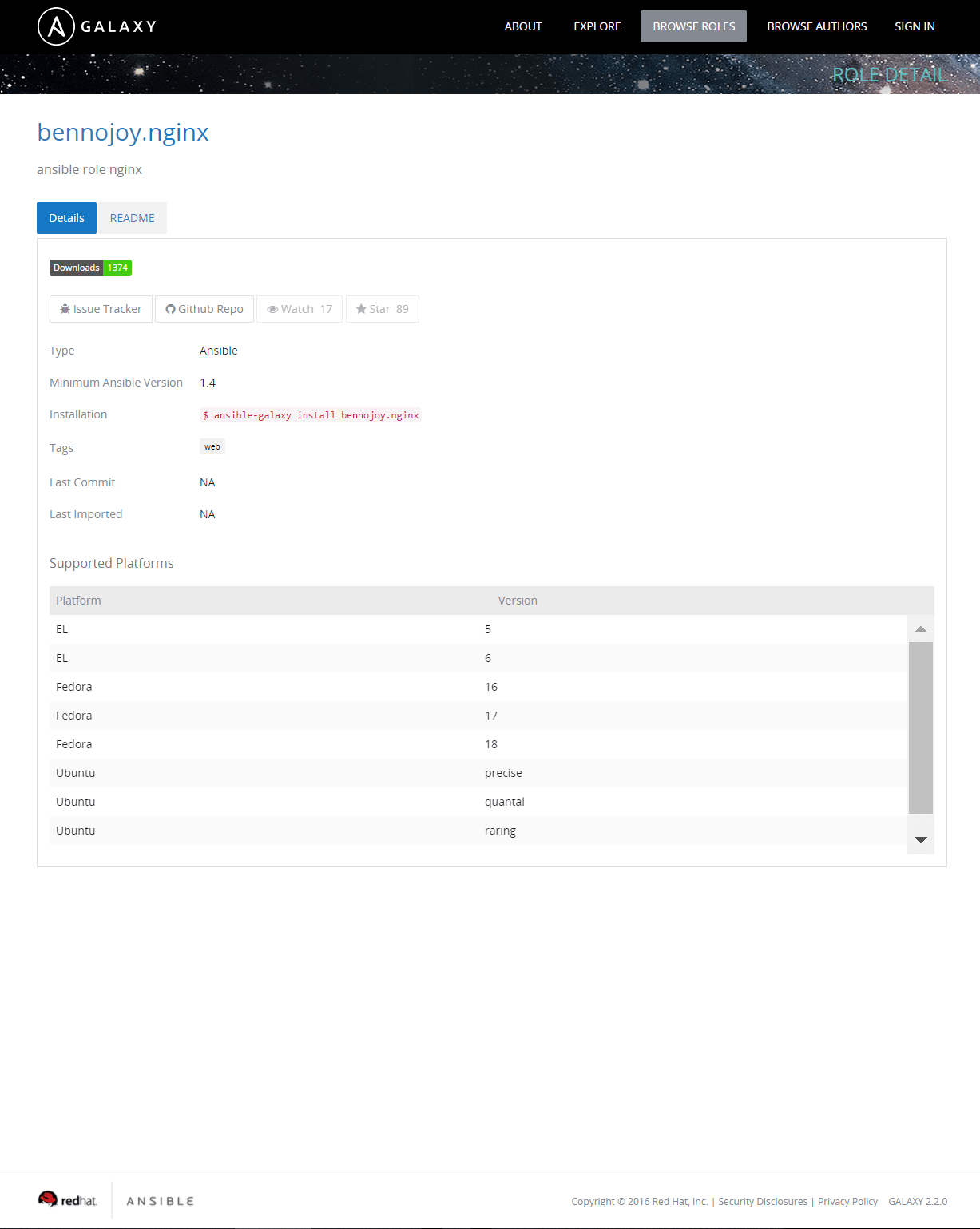The image size is (980, 1229).
Task: Select the Fedora 17 row
Action: pos(478,716)
